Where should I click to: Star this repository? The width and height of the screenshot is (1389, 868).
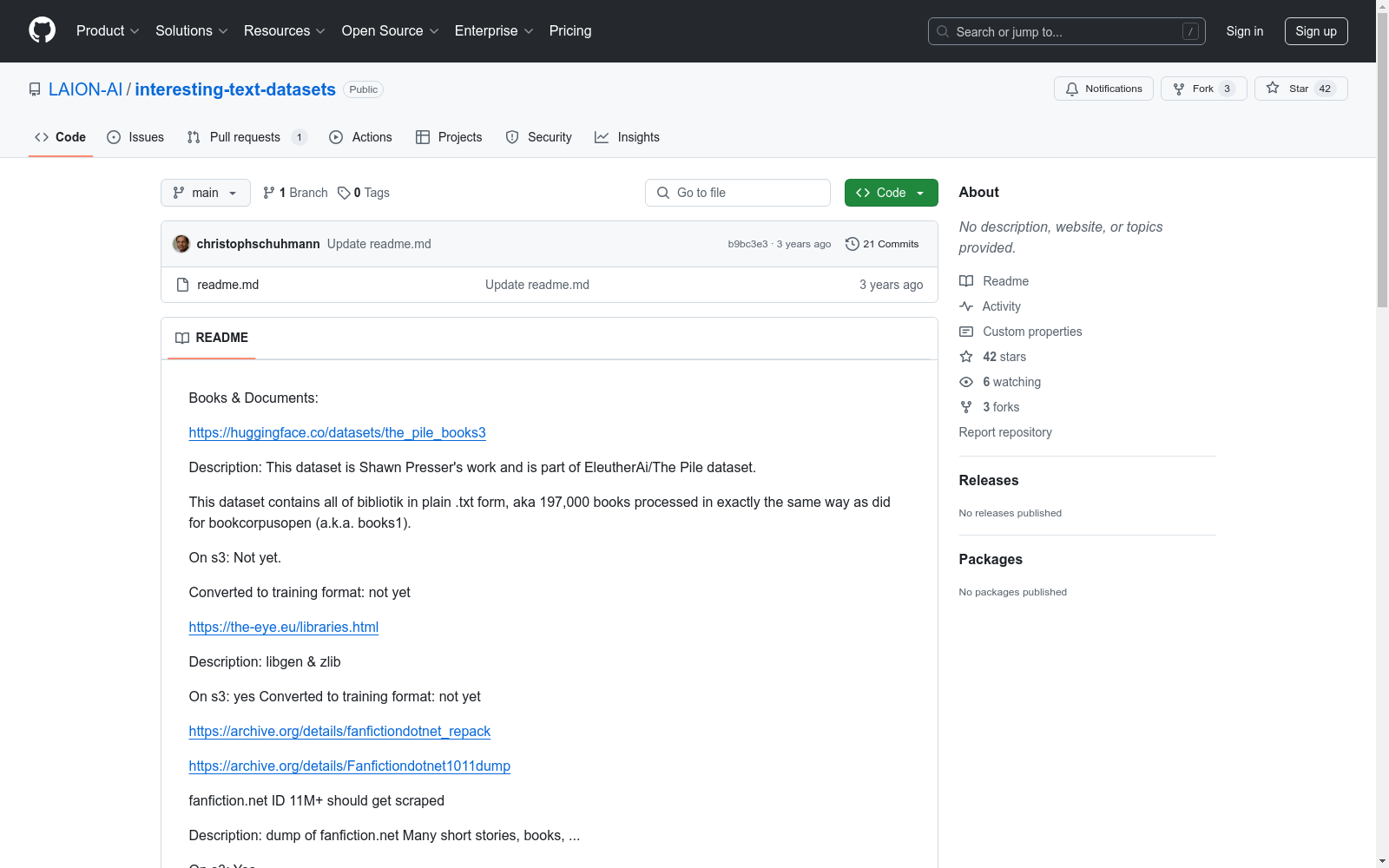click(x=1300, y=89)
